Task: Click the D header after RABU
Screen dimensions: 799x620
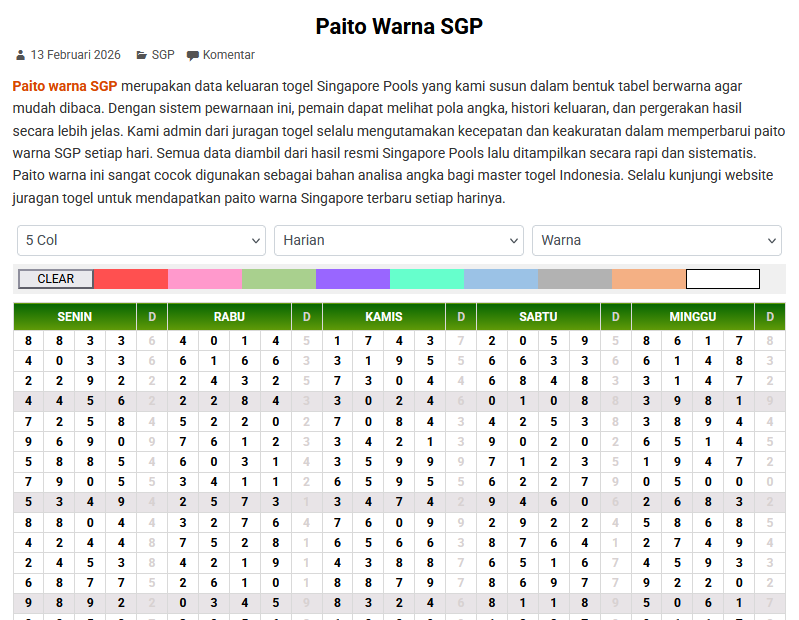Action: coord(307,317)
